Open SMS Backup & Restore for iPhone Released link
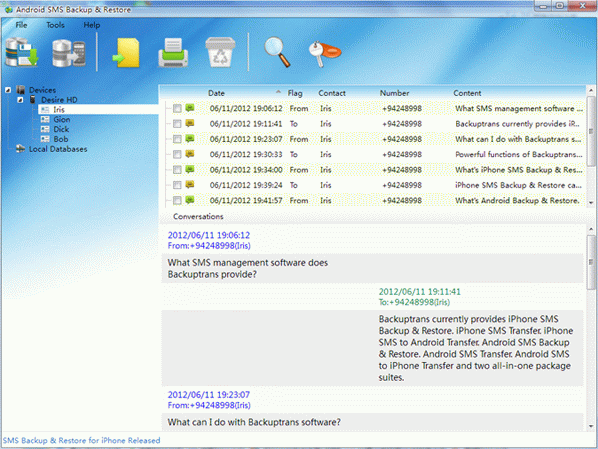The height and width of the screenshot is (449, 598). (x=82, y=440)
